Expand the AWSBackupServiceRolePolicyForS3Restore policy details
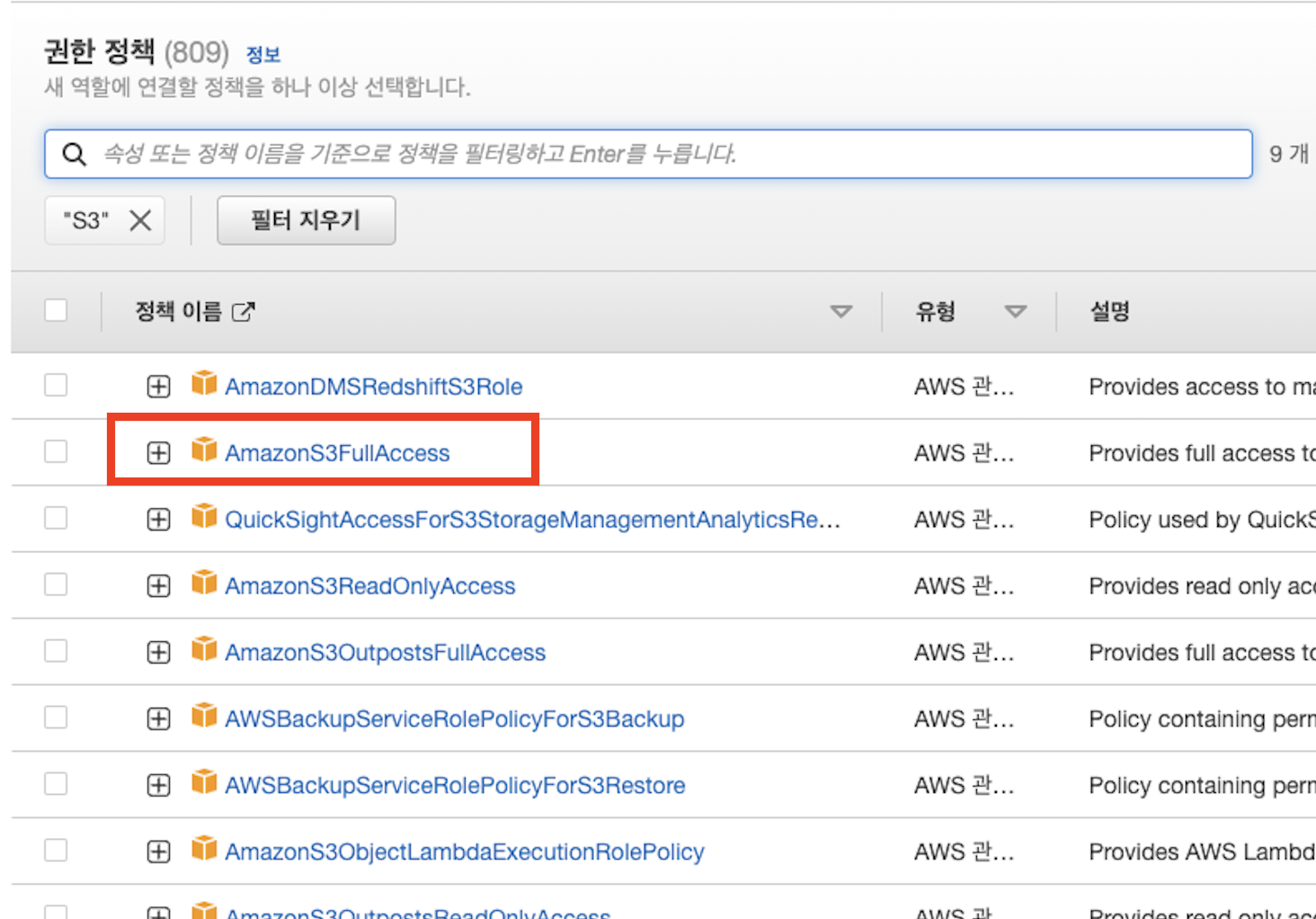1316x919 pixels. point(158,786)
